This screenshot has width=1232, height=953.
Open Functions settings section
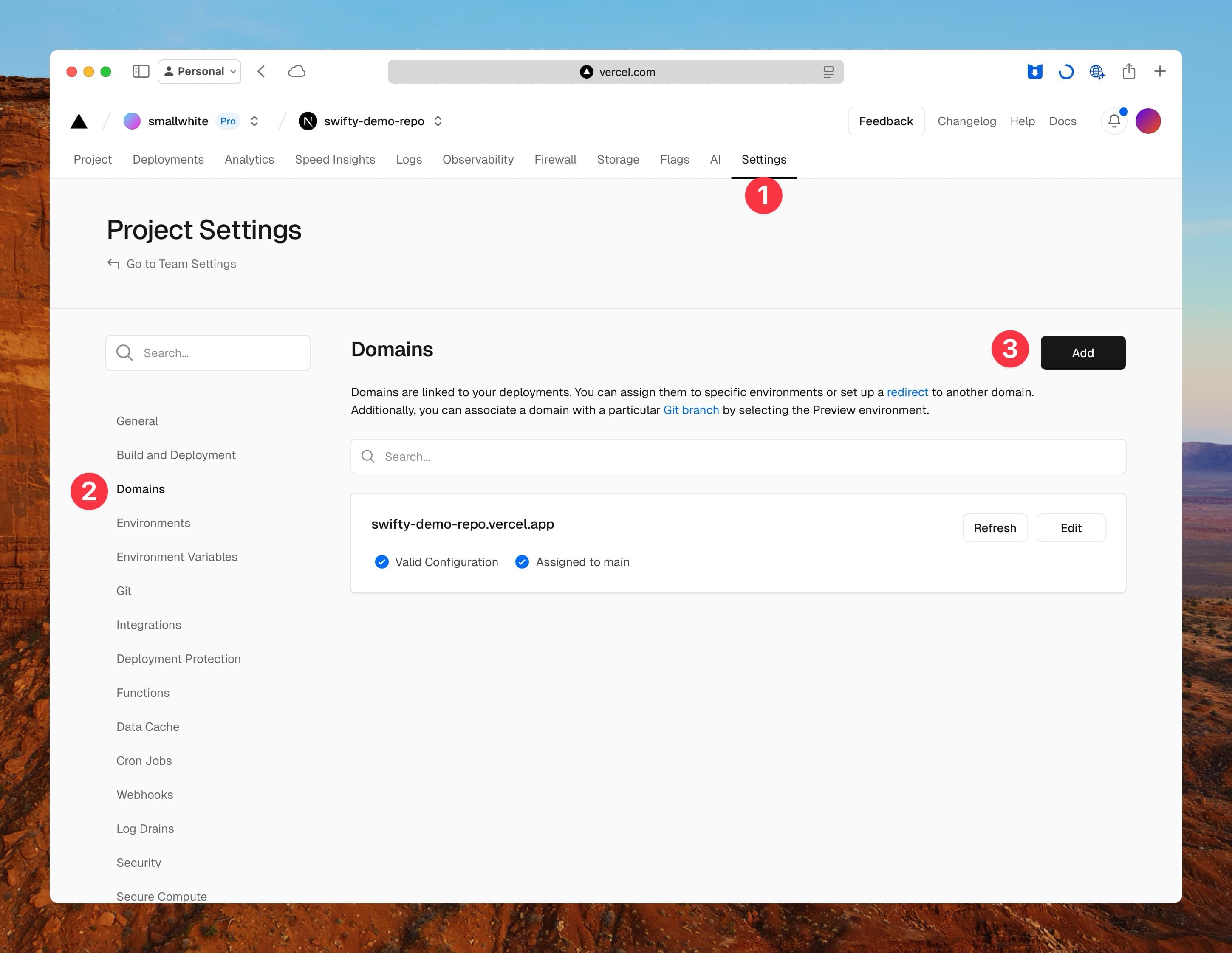point(143,693)
